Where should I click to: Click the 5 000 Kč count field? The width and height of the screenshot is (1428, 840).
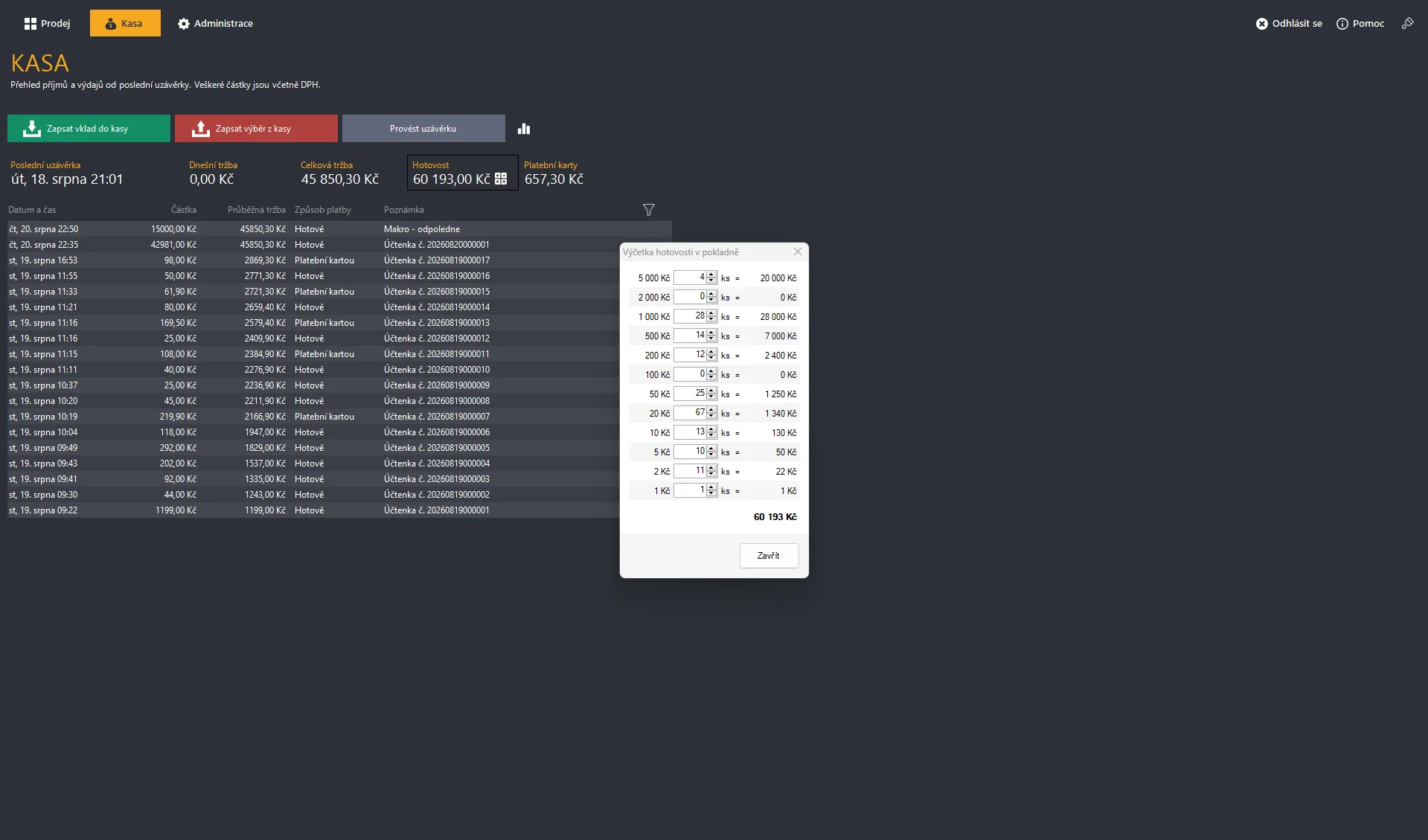coord(690,278)
